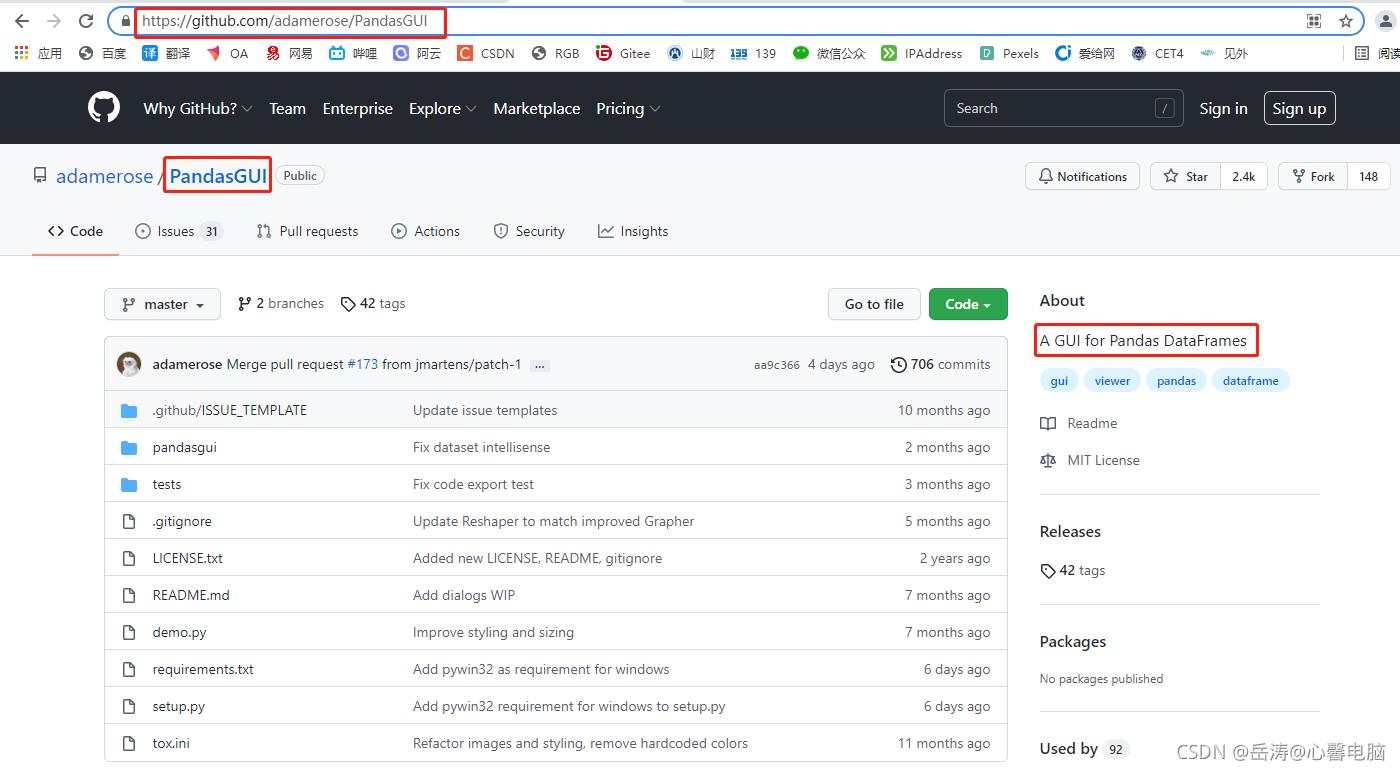Screen dimensions: 1400x770
Task: Open the 微信公众 bookmark
Action: 829,53
